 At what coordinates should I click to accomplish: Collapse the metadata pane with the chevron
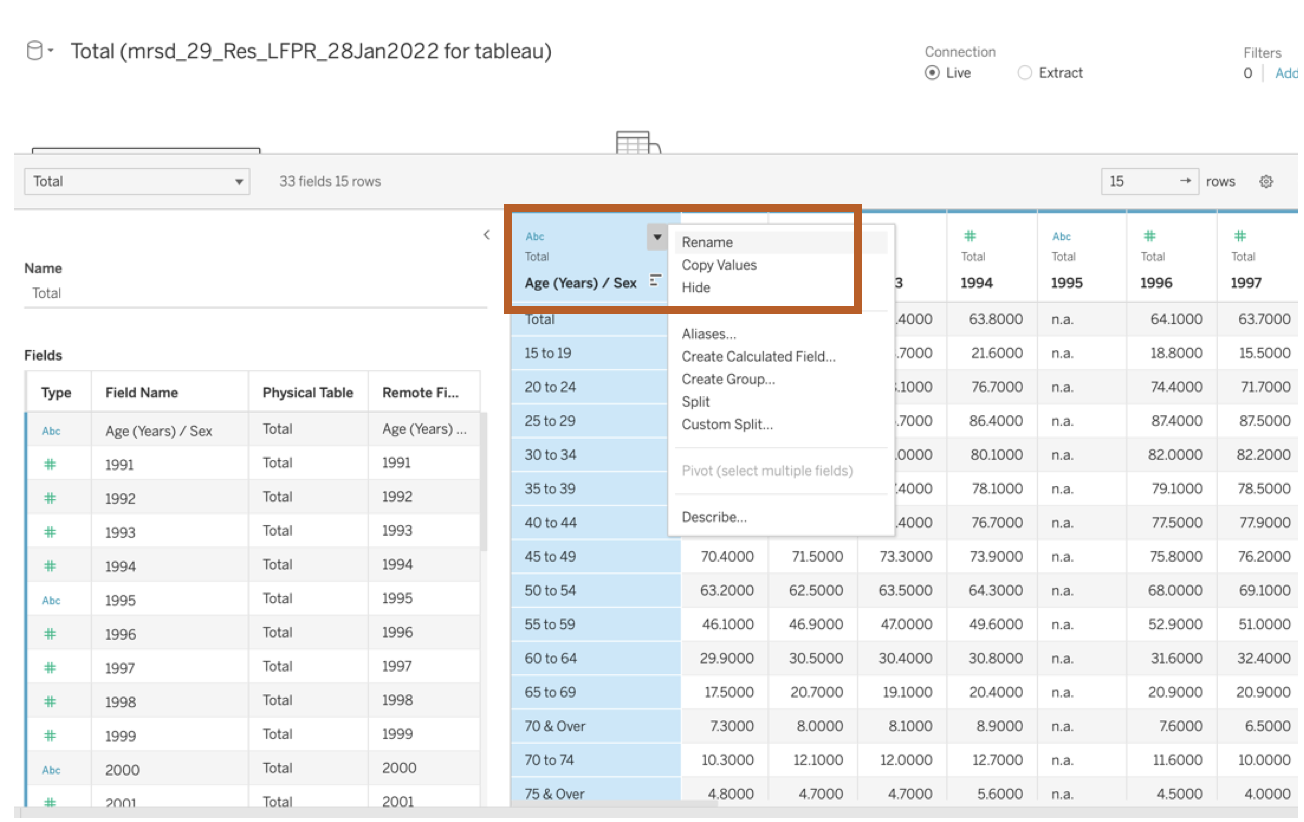[x=487, y=235]
